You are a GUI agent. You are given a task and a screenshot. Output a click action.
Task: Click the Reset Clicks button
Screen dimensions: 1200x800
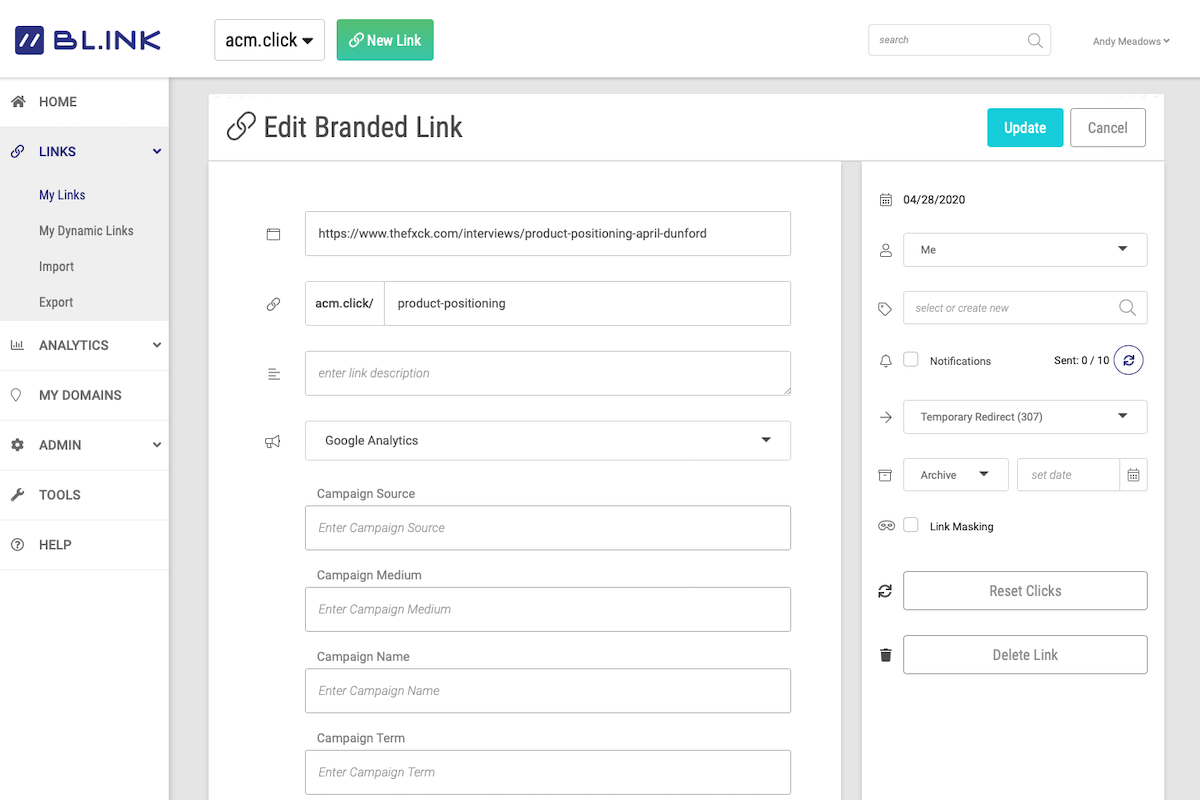1024,591
